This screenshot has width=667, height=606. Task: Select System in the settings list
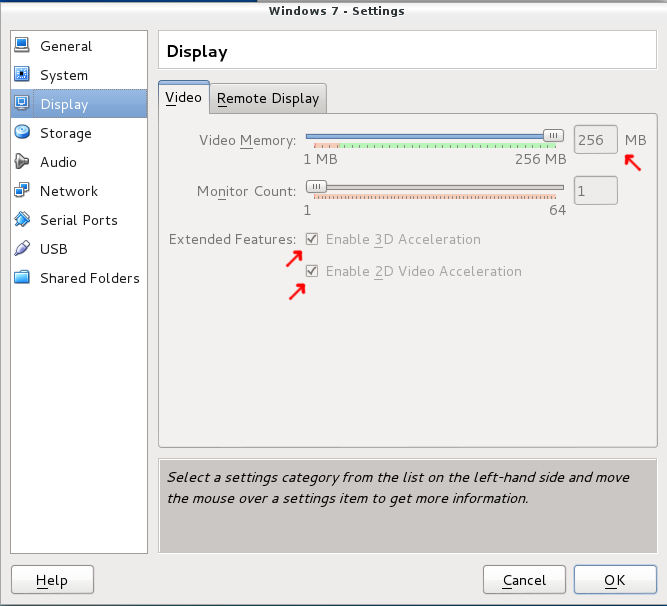(79, 74)
